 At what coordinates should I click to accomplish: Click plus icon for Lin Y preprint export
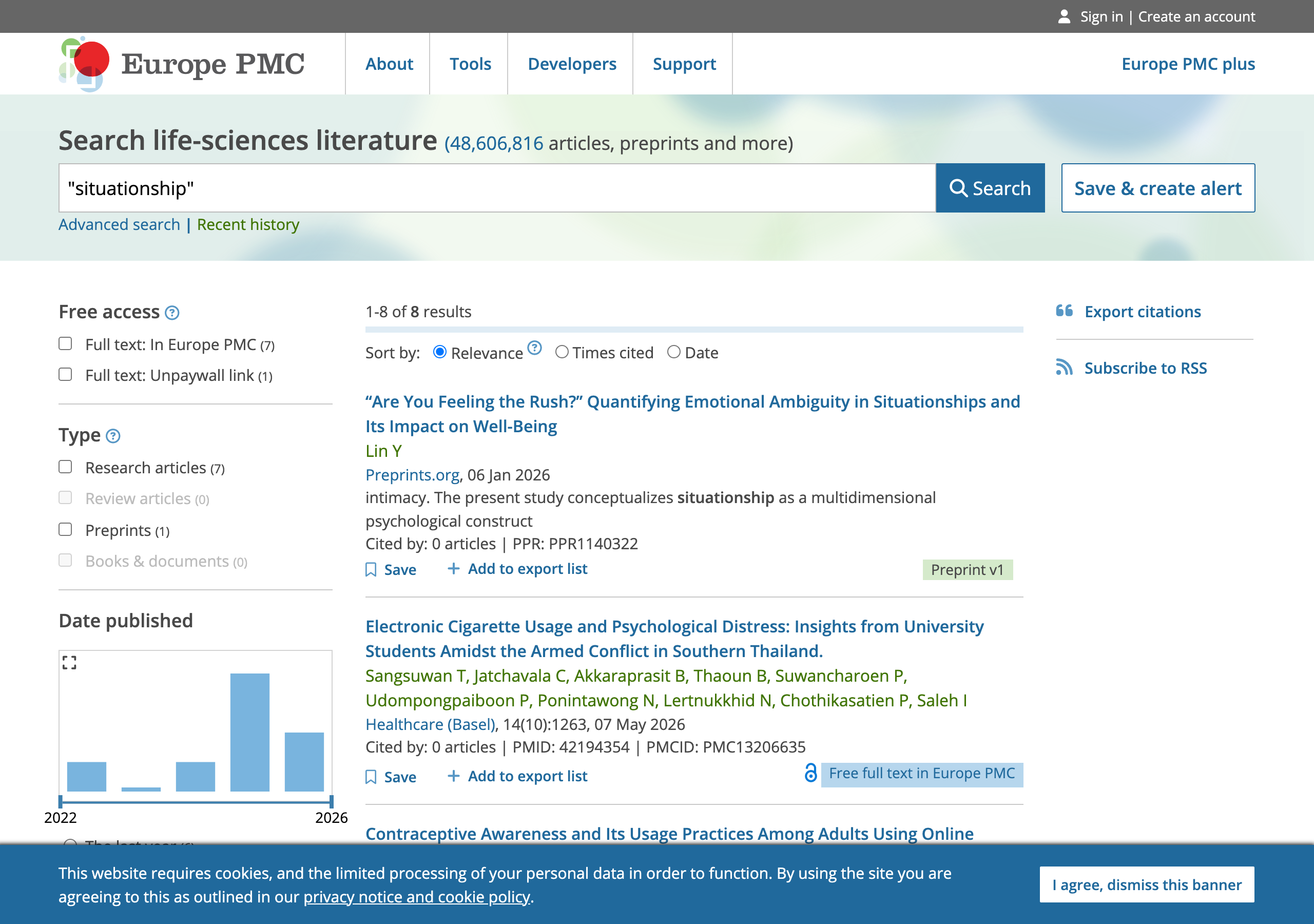453,568
